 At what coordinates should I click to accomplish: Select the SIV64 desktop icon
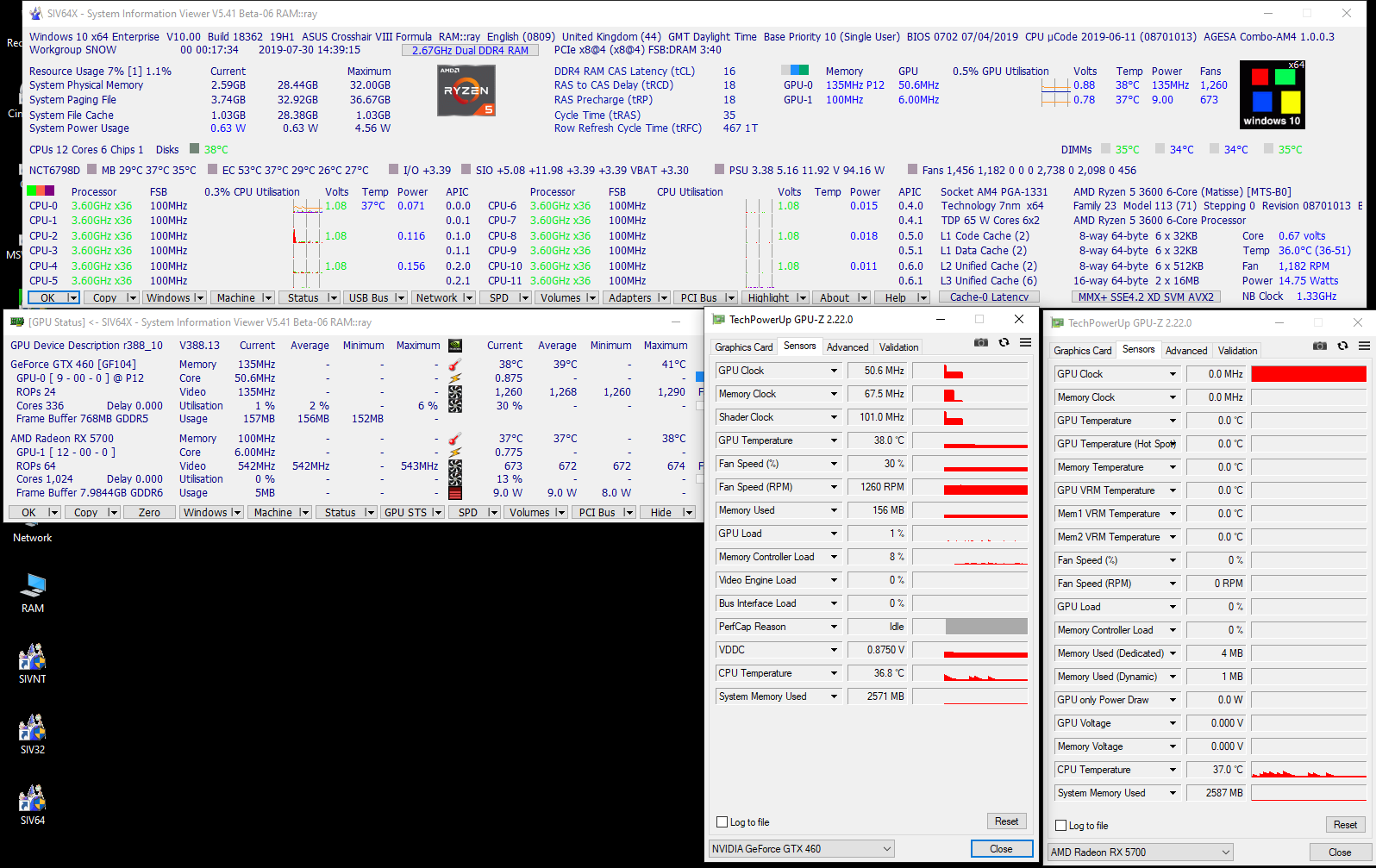click(32, 805)
